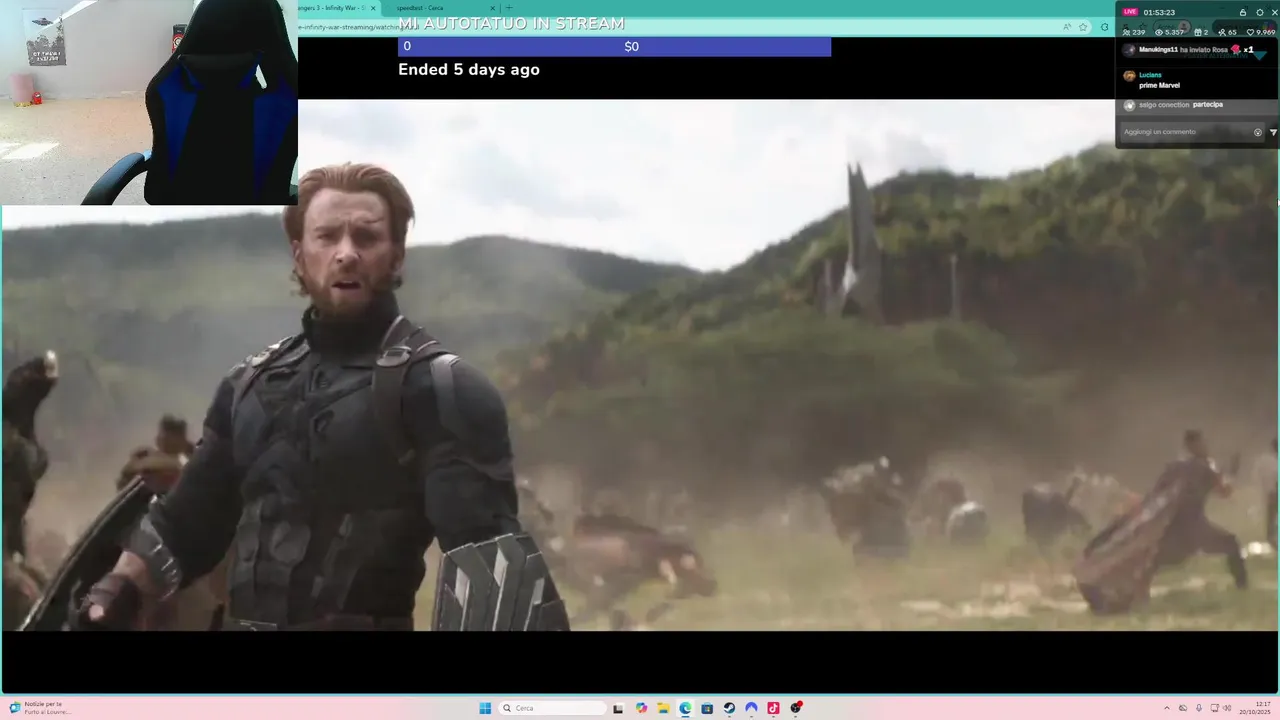Switch to Microsoft Edge in taskbar

click(685, 708)
